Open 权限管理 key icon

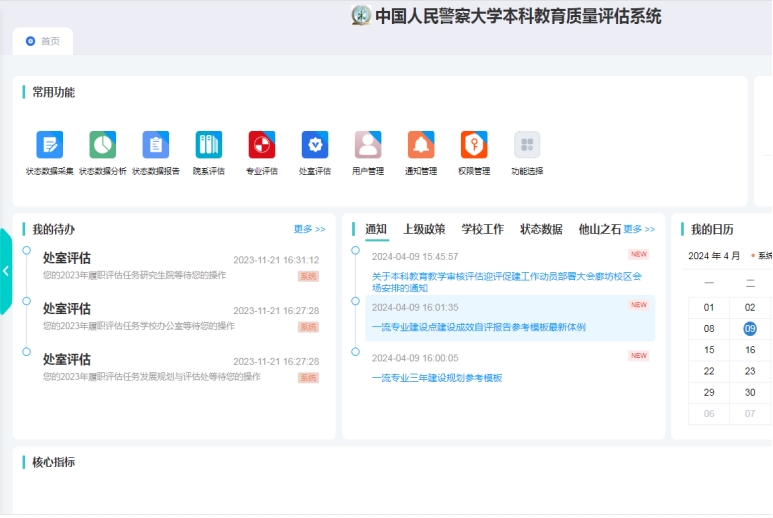[474, 145]
